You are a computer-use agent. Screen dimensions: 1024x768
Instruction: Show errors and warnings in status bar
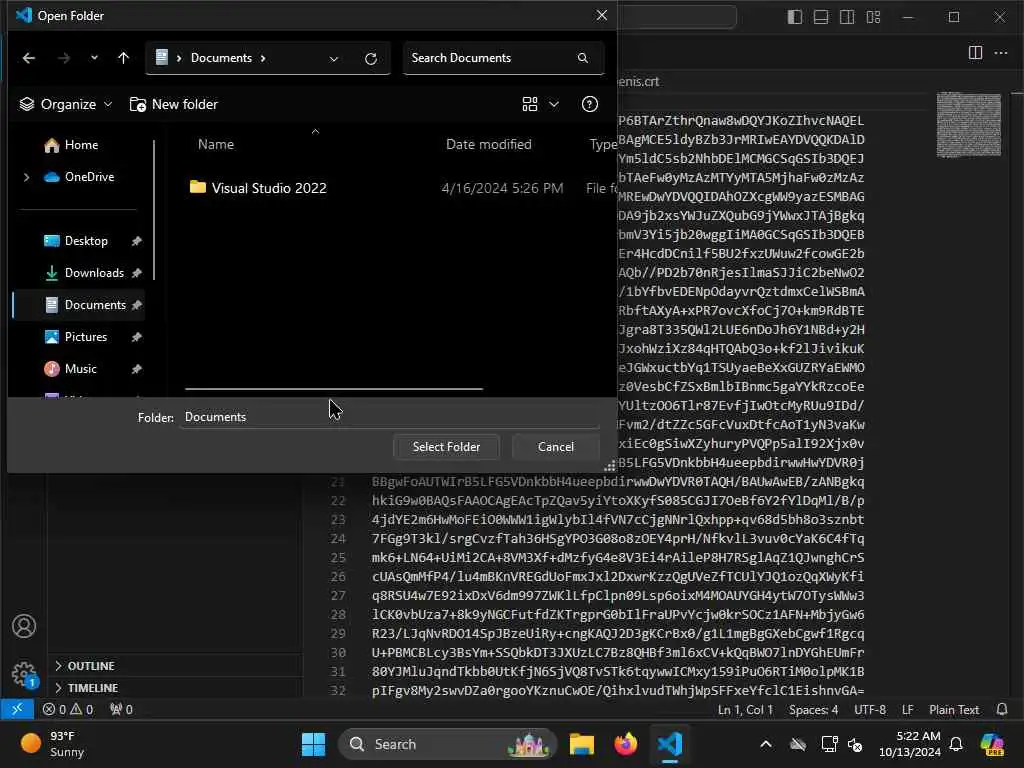click(x=68, y=709)
